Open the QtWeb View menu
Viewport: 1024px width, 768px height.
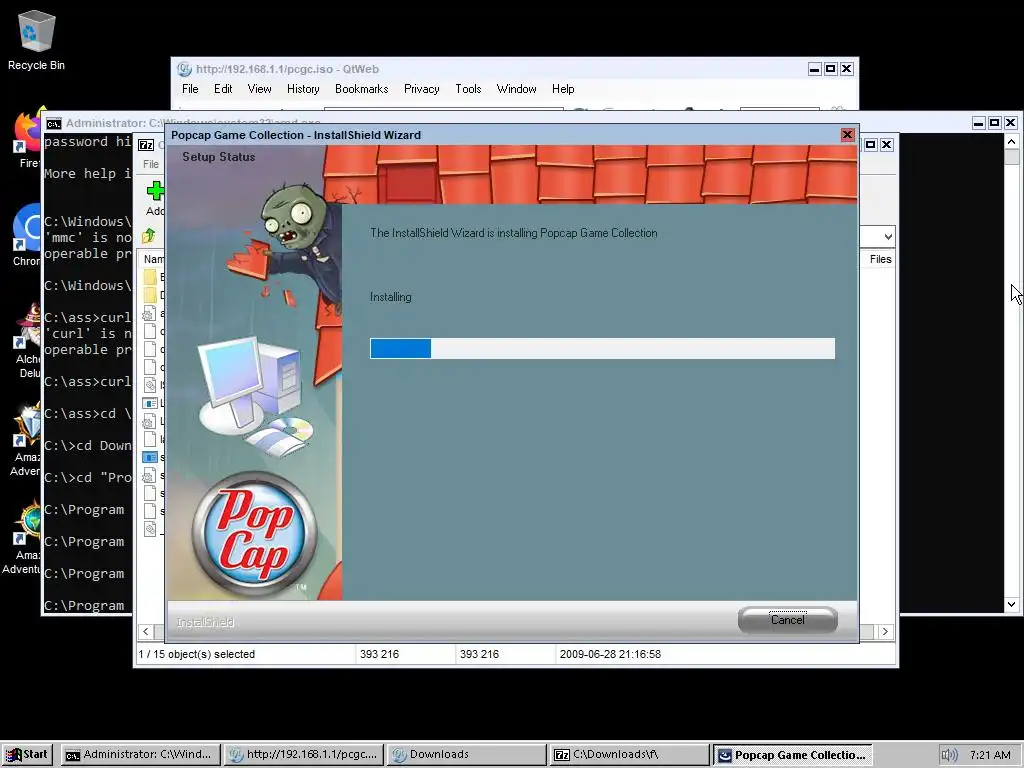pyautogui.click(x=259, y=89)
